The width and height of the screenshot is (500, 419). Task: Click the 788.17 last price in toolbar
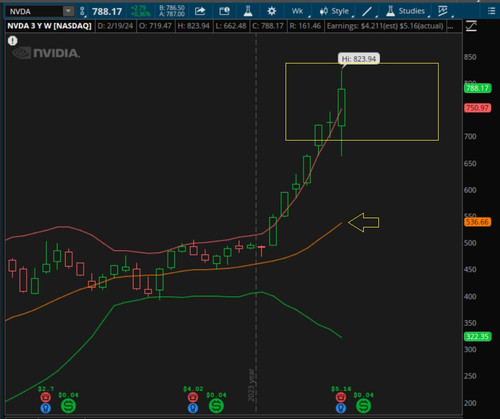click(x=107, y=12)
